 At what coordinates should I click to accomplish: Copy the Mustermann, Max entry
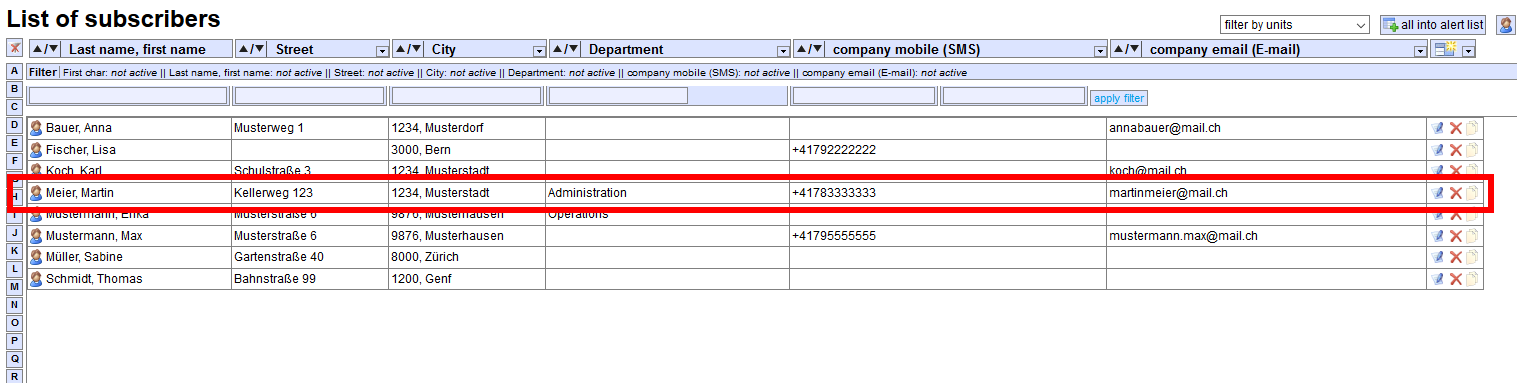pos(1472,236)
